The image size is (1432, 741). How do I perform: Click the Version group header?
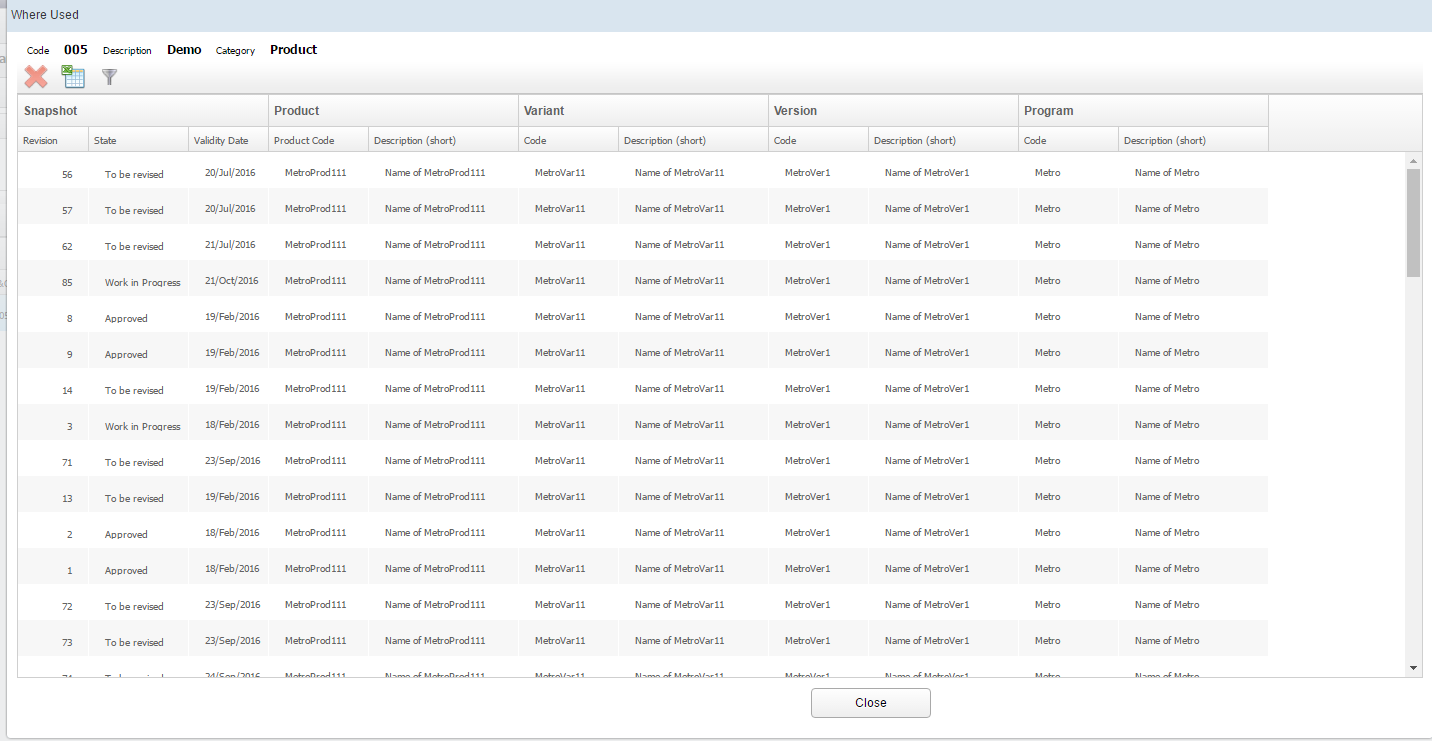click(x=795, y=111)
